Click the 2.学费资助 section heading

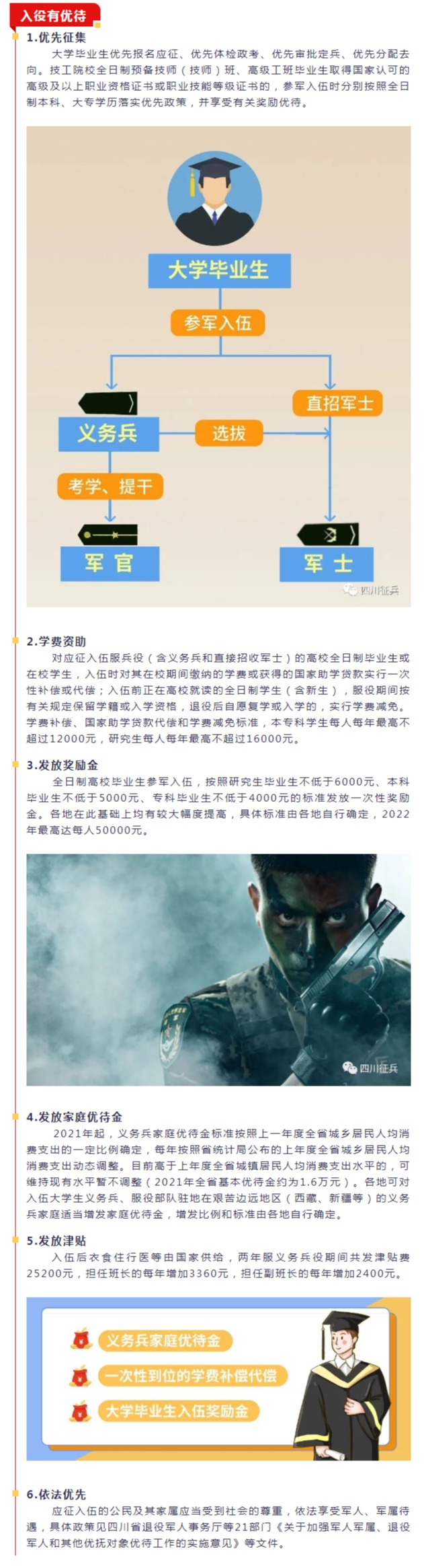click(56, 641)
